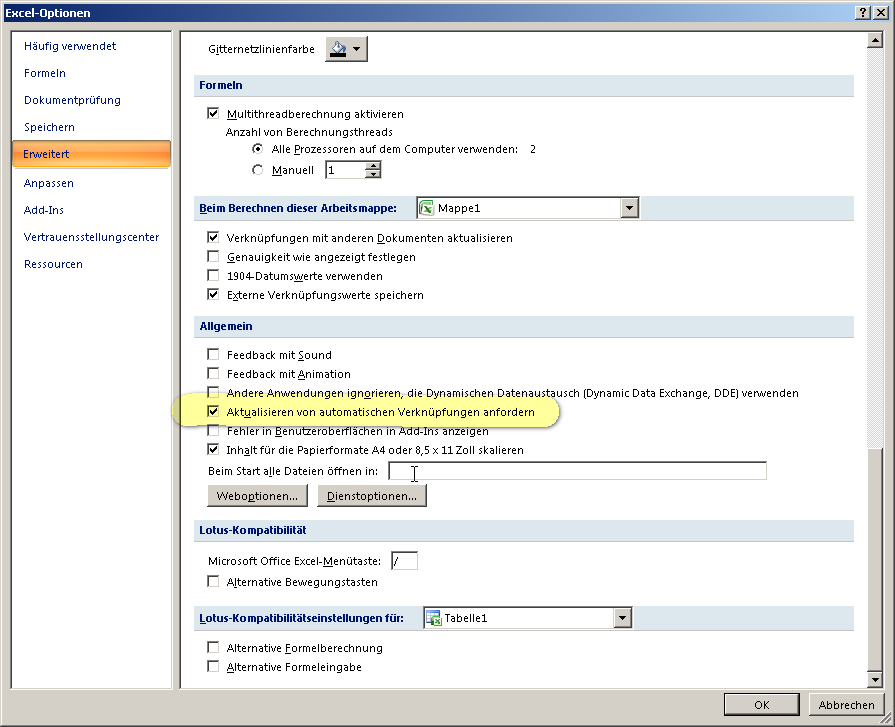Click the scrollbar up arrow
895x727 pixels.
(x=875, y=41)
